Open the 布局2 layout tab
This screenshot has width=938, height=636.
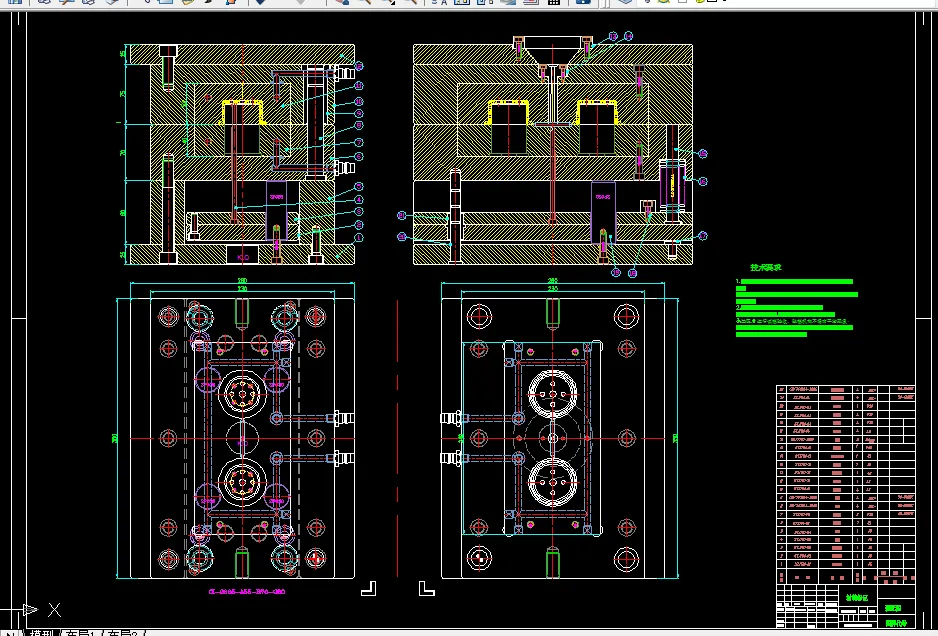[123, 632]
